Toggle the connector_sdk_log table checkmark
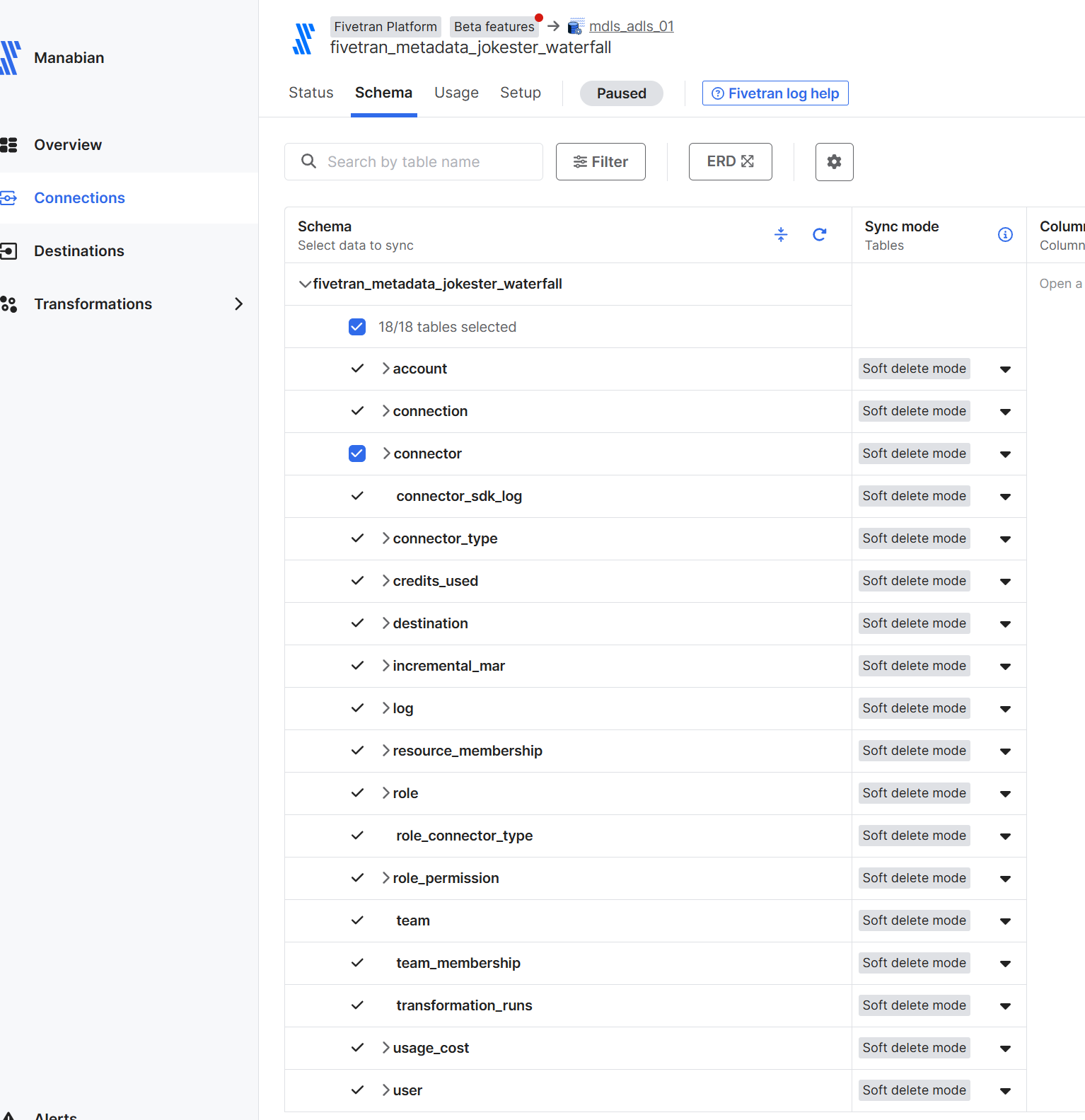Screen dimensions: 1085x1120 pyautogui.click(x=357, y=496)
